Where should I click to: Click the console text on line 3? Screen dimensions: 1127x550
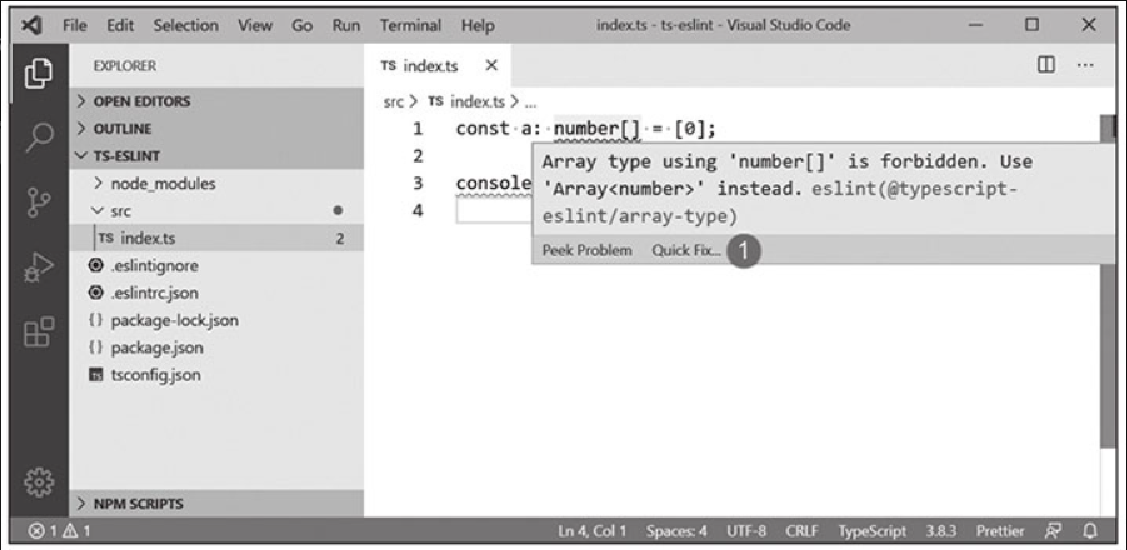pos(493,183)
